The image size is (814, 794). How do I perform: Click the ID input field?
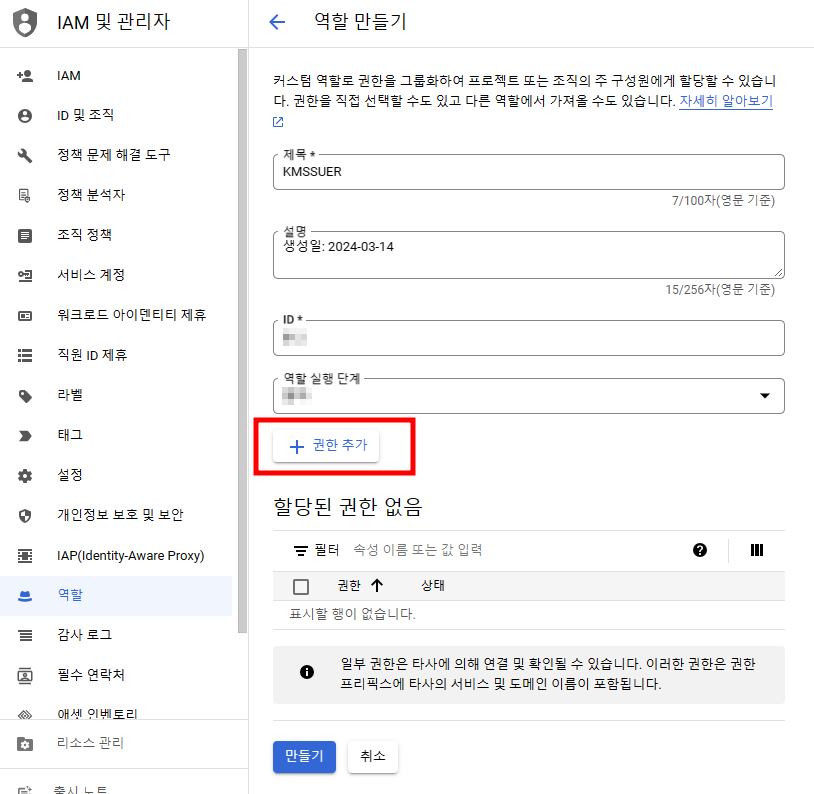point(528,338)
